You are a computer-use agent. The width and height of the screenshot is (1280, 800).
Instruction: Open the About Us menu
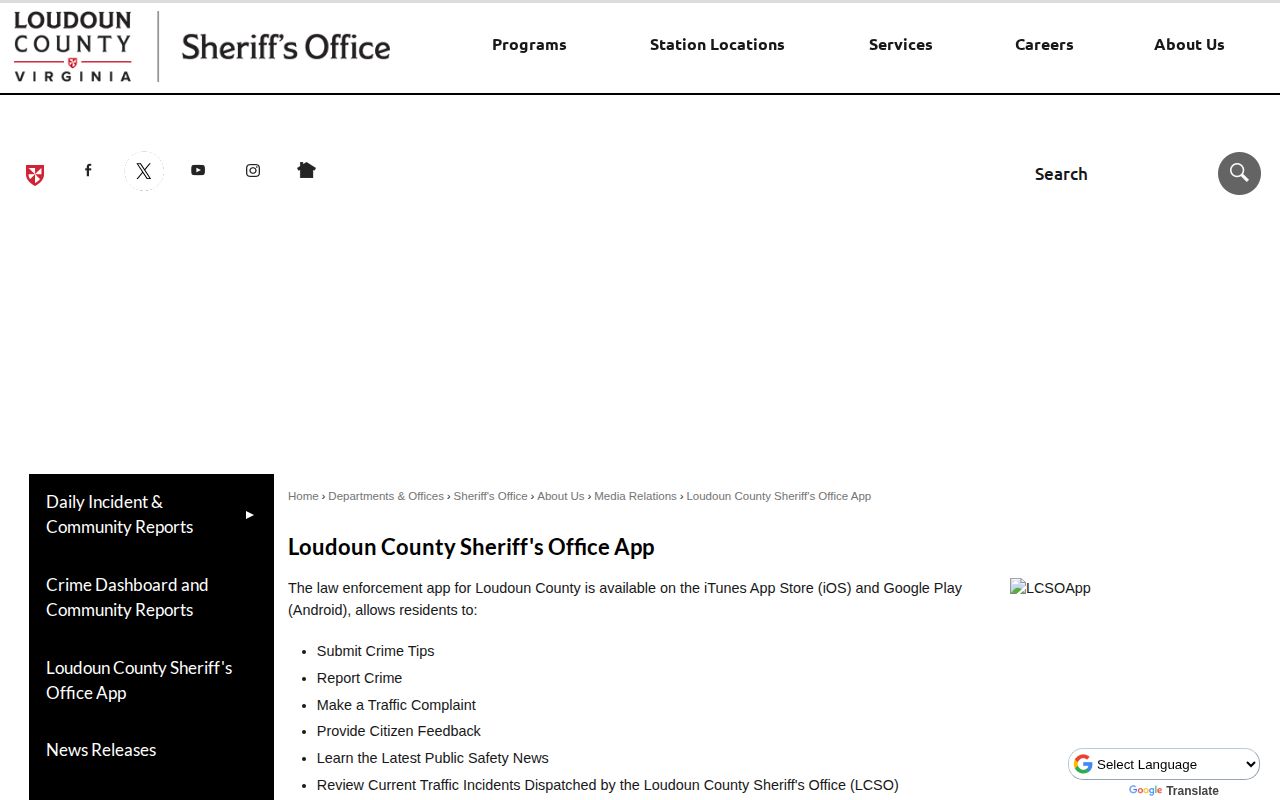click(1189, 45)
